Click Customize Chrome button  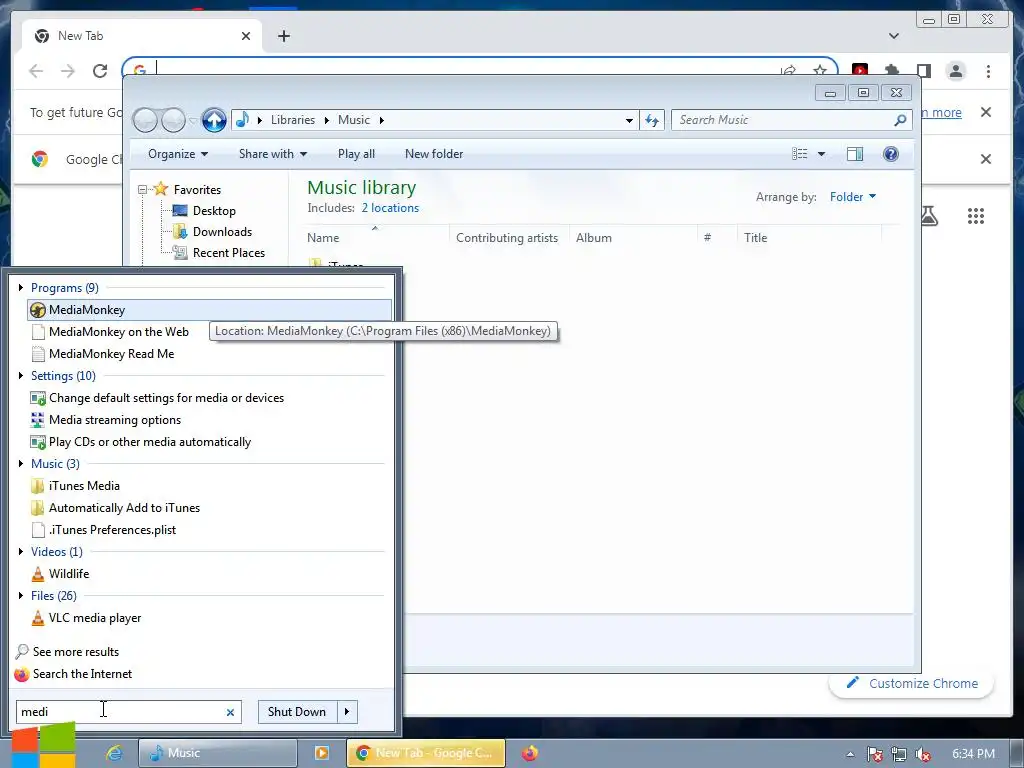[x=912, y=684]
